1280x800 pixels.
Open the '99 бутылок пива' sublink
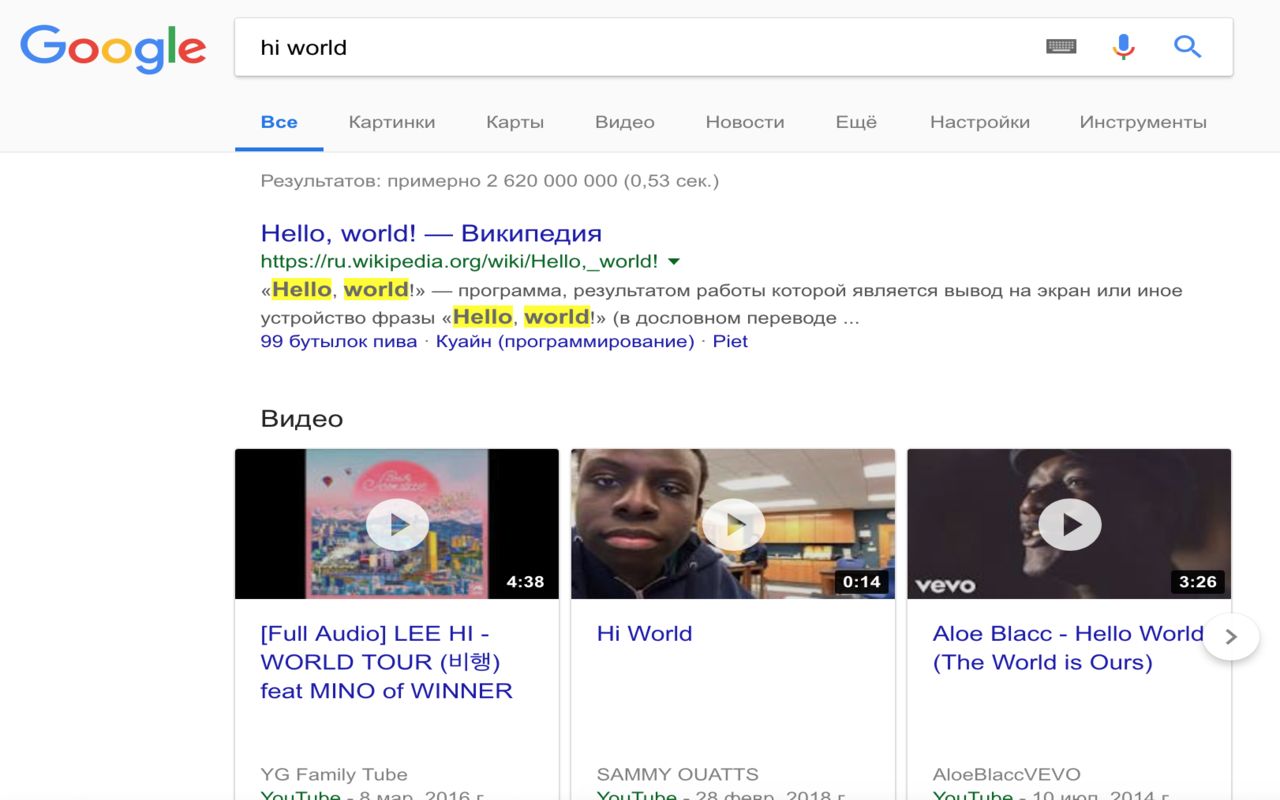339,341
